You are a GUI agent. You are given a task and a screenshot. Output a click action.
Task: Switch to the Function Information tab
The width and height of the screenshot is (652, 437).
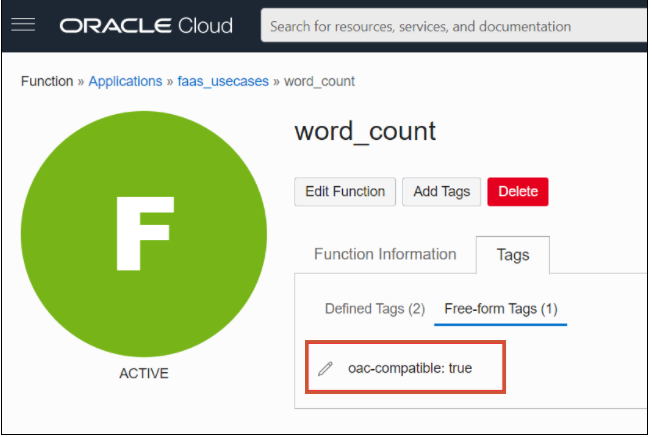385,254
